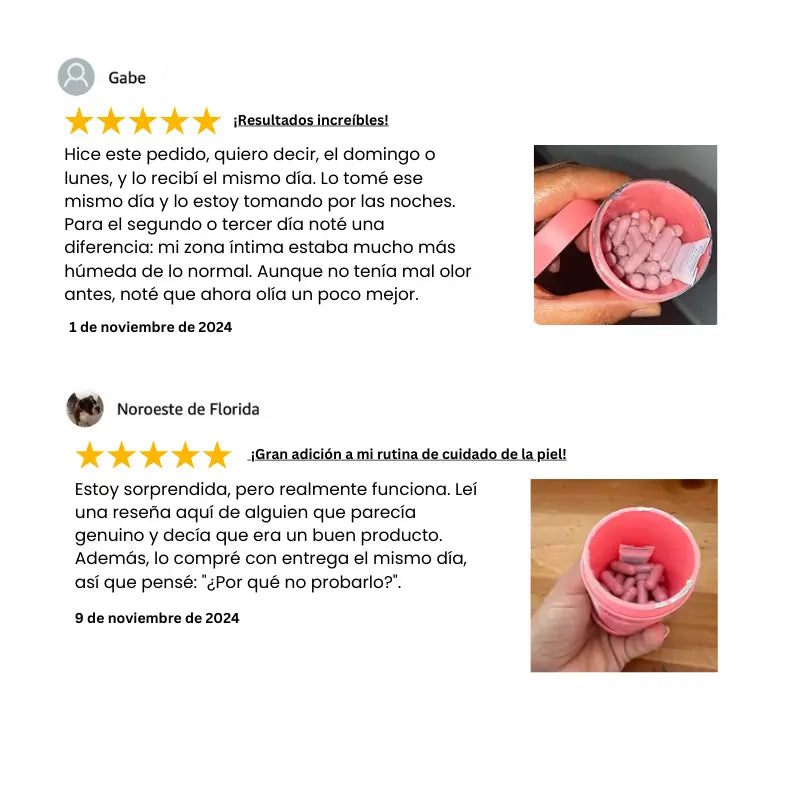Viewport: 810px width, 810px height.
Task: Click the date 9 de noviembre de 2024
Action: tap(157, 618)
